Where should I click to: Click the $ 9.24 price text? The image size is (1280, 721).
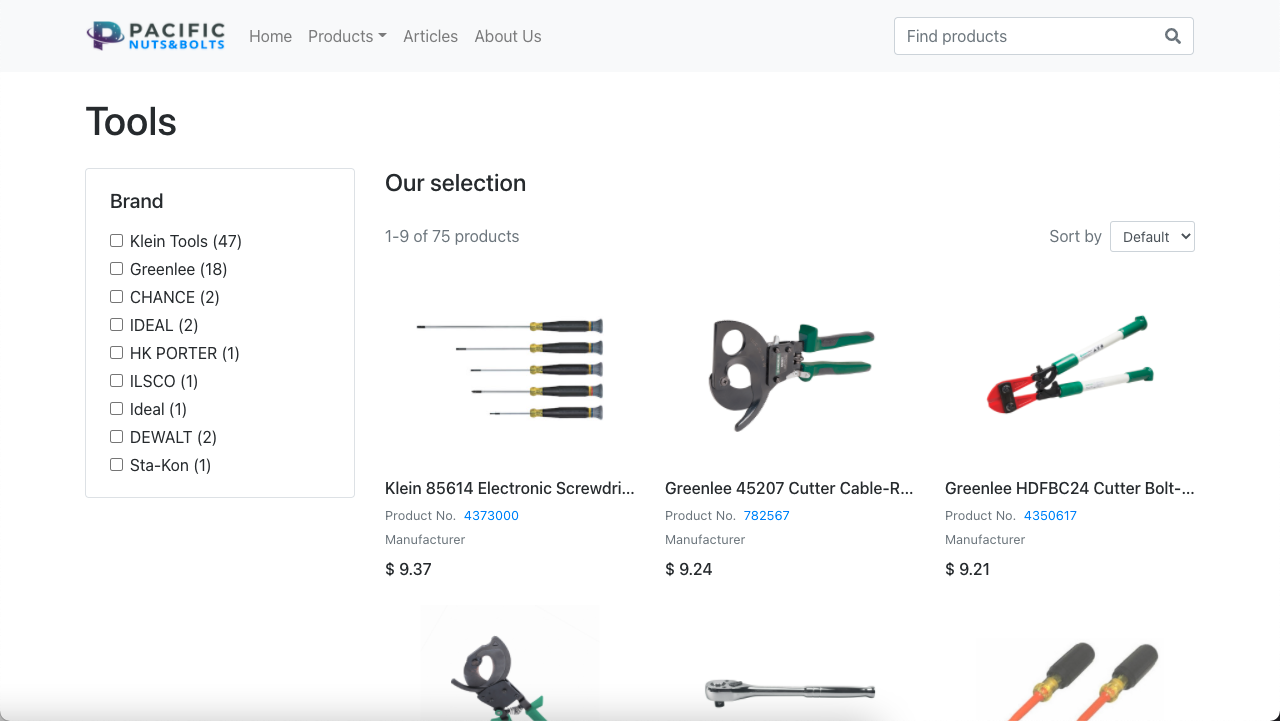coord(689,569)
